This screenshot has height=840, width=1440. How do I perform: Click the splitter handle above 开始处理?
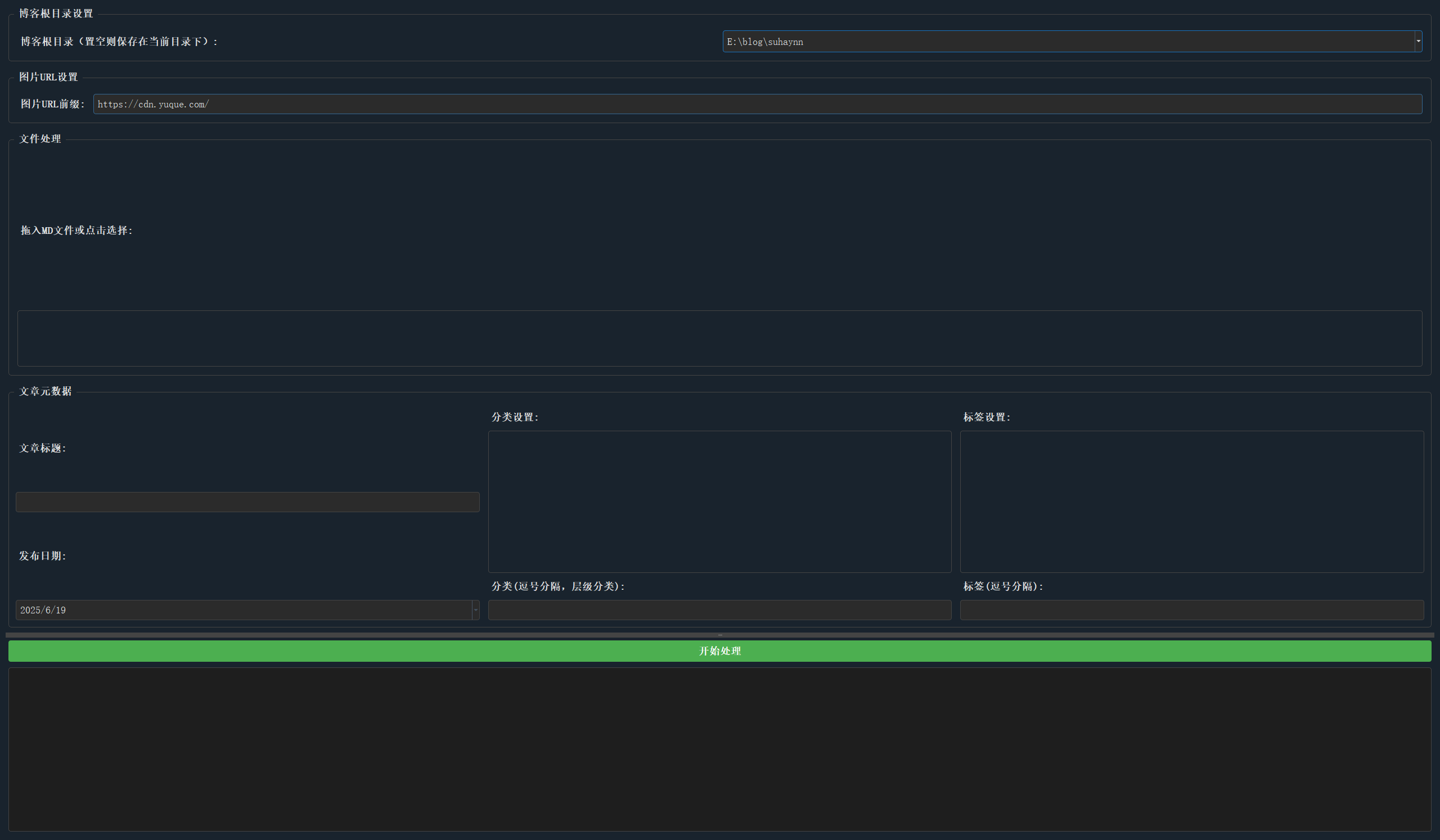(x=720, y=635)
